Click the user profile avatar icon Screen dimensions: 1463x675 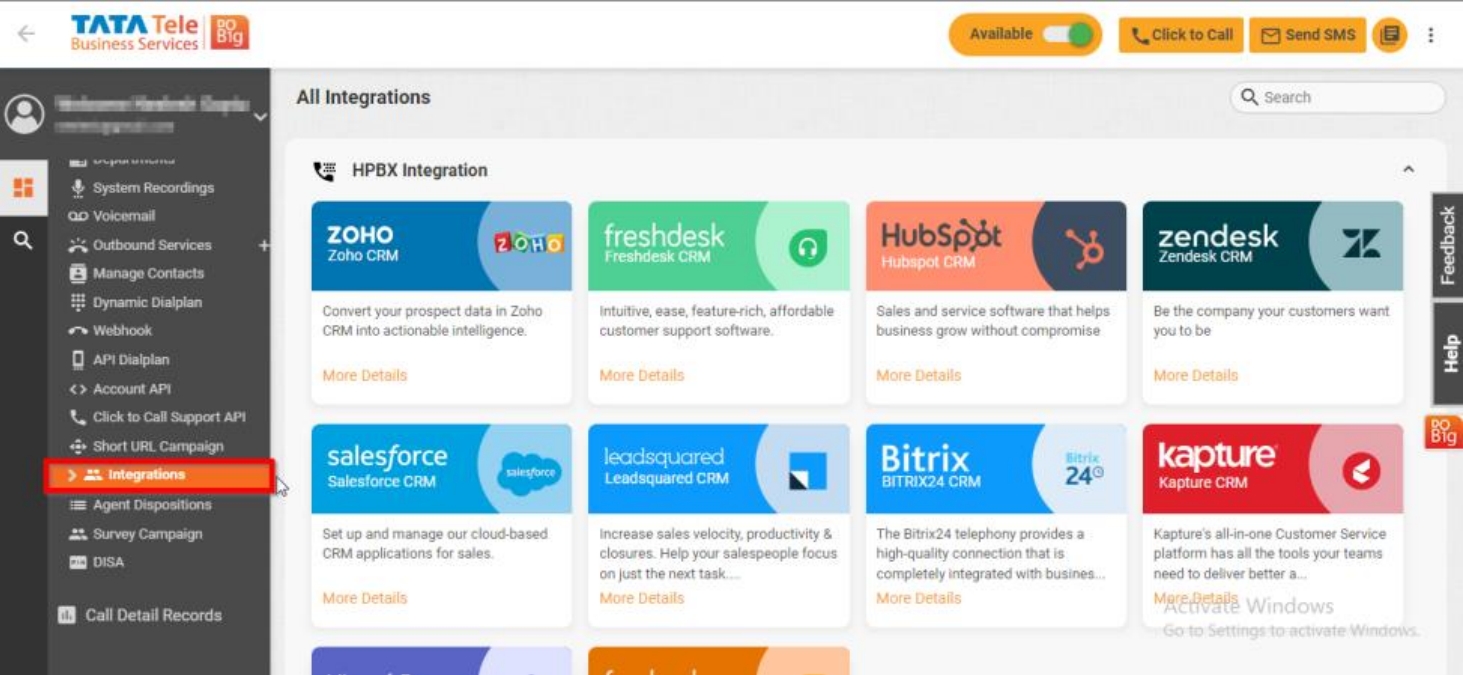(24, 113)
